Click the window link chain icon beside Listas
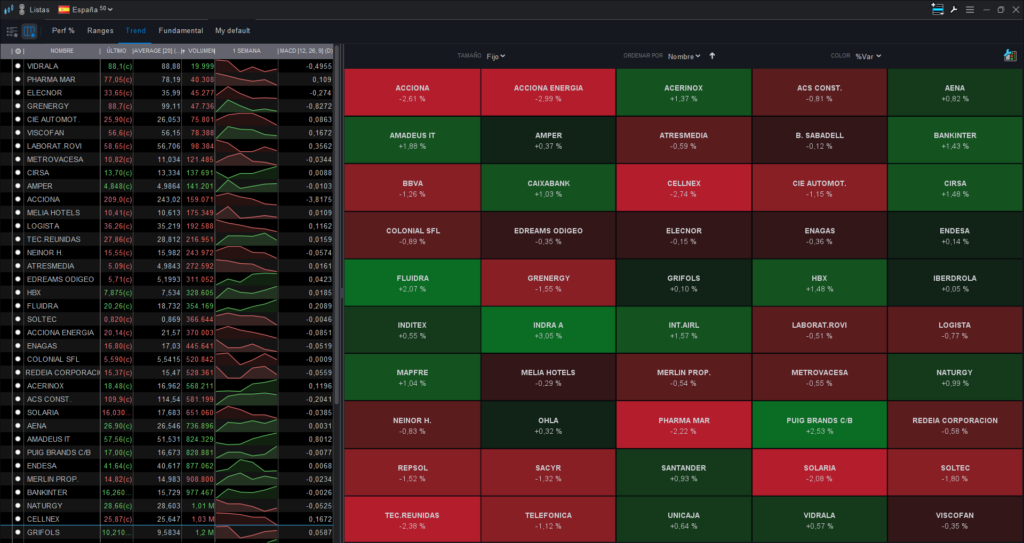 (x=22, y=10)
